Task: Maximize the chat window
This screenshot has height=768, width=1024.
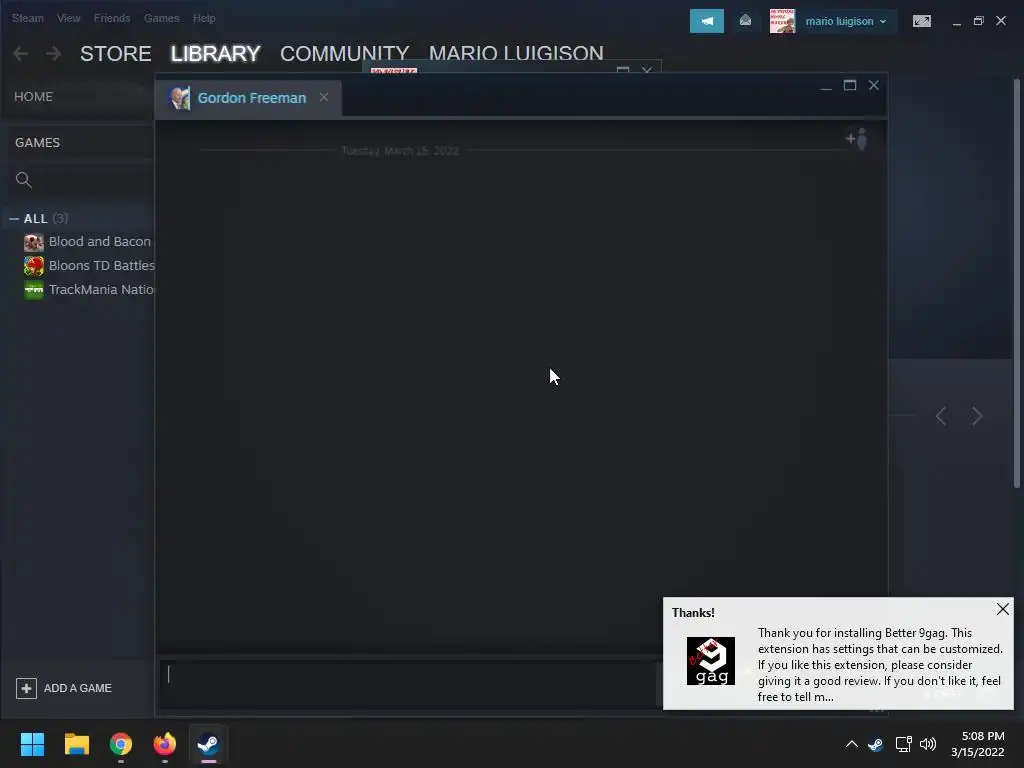Action: point(850,86)
